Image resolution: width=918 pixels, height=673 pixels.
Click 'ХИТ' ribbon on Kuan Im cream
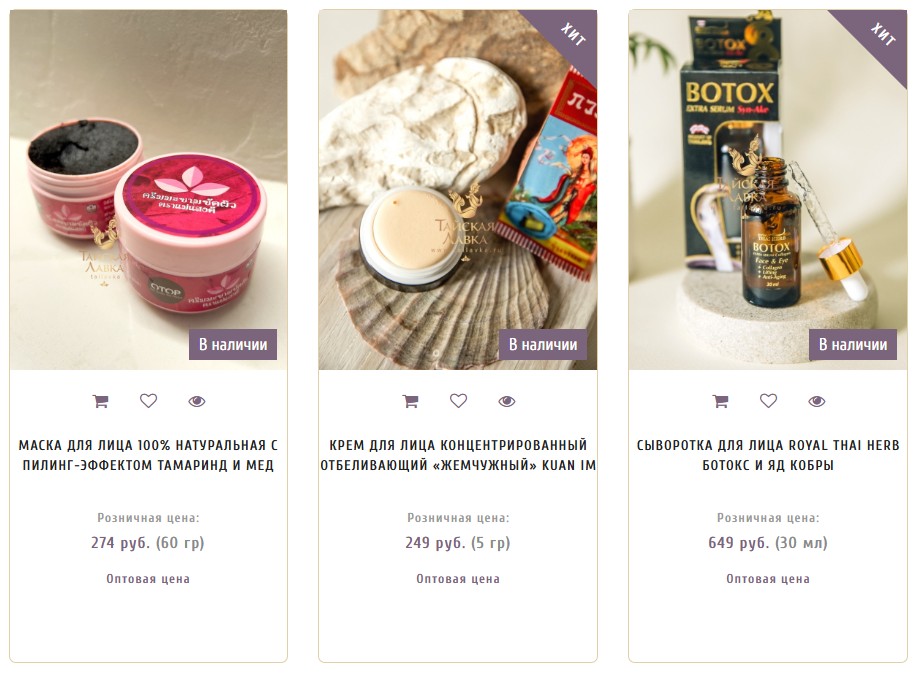click(572, 35)
